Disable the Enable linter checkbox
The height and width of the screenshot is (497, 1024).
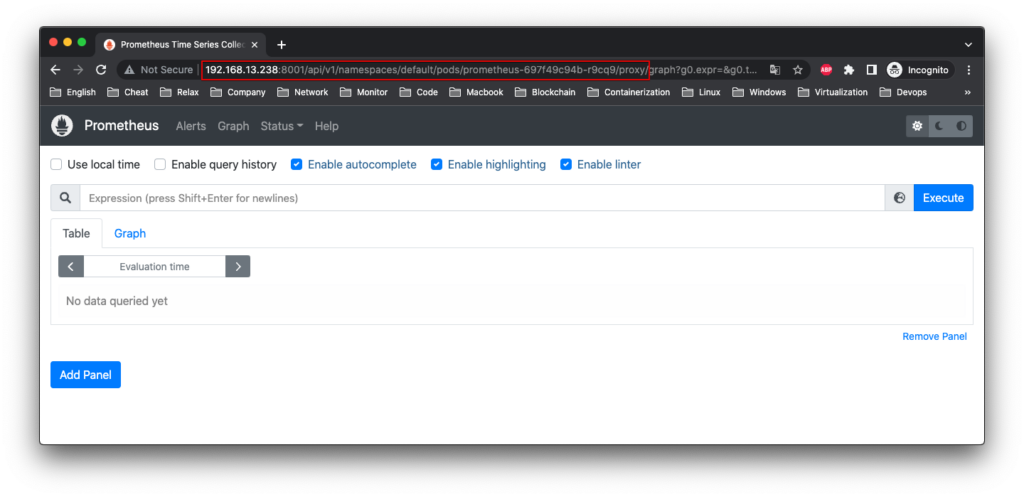[566, 165]
